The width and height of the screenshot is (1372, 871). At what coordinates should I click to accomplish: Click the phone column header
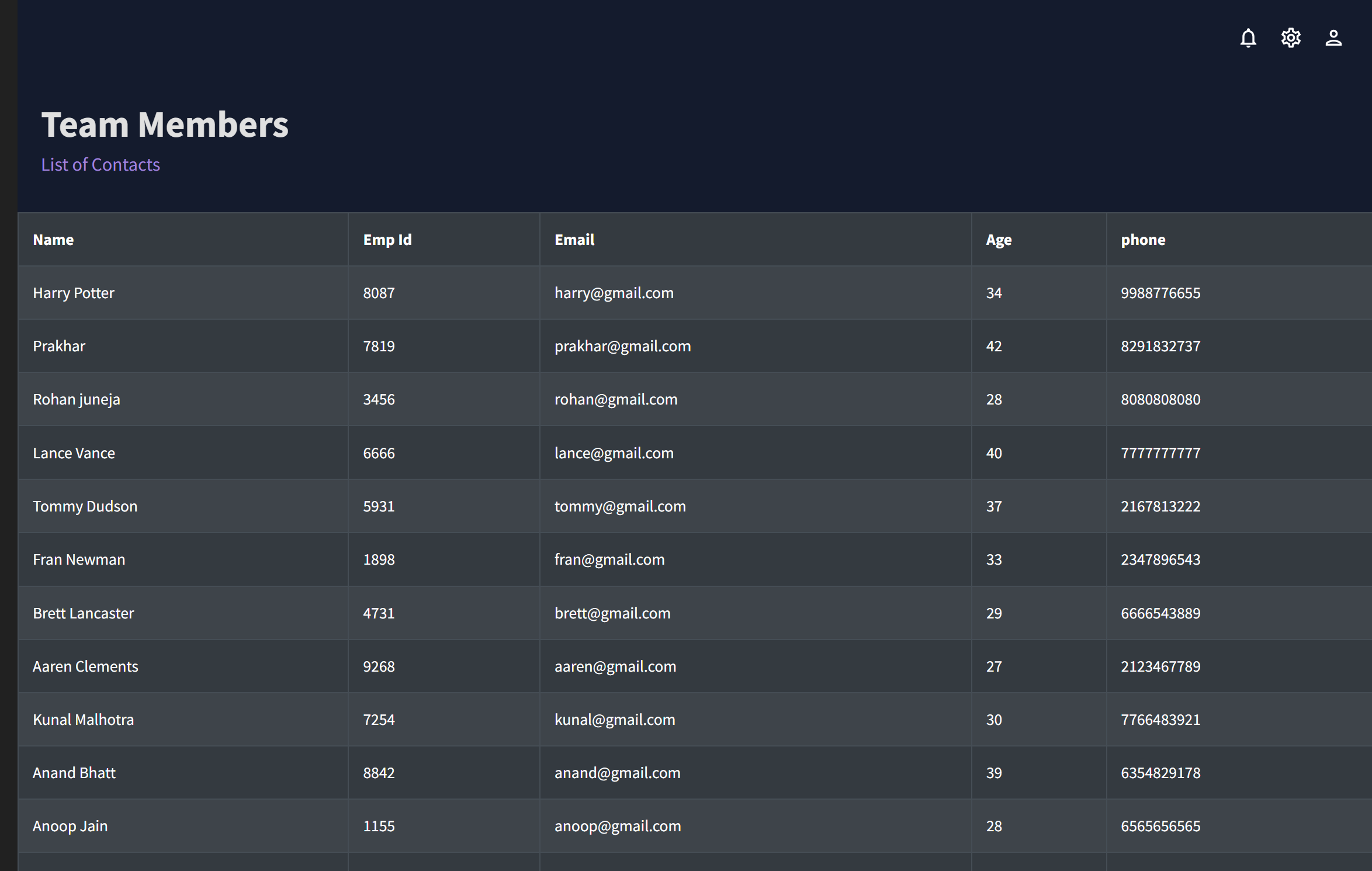1143,240
